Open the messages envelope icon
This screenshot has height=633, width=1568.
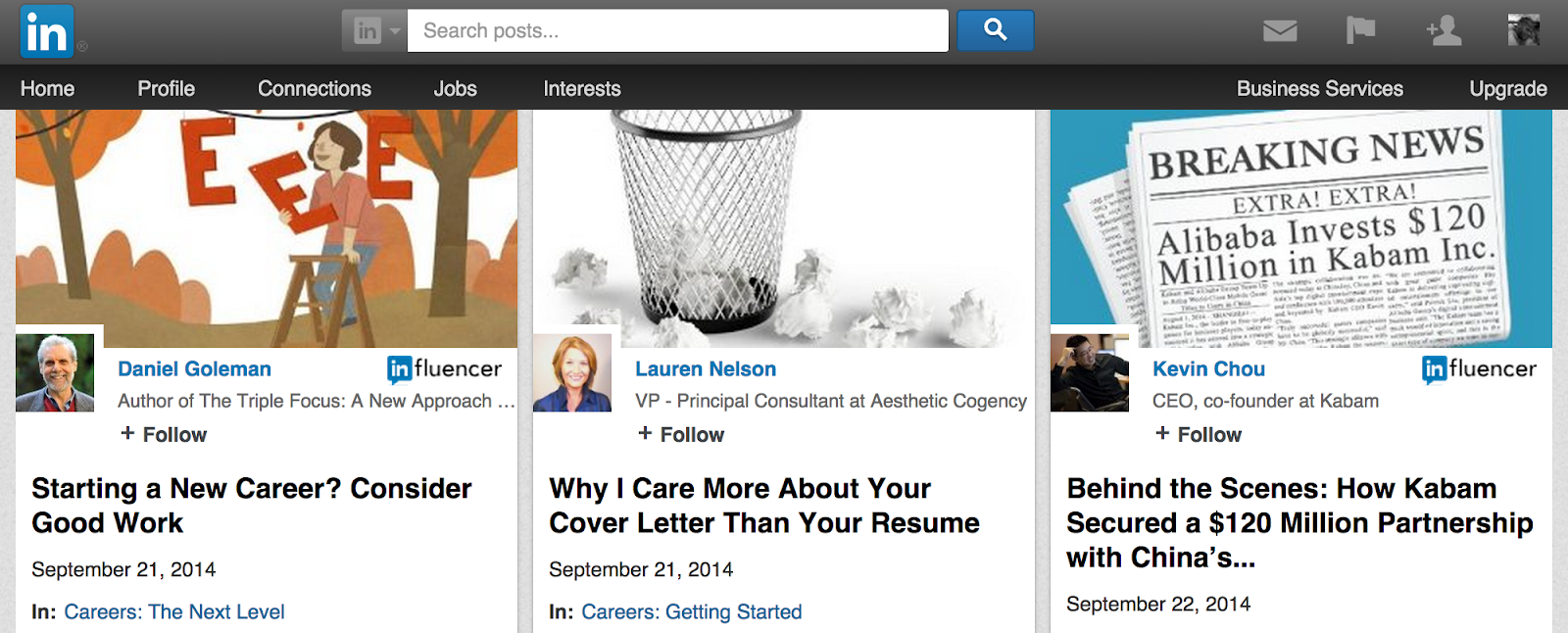pos(1280,31)
